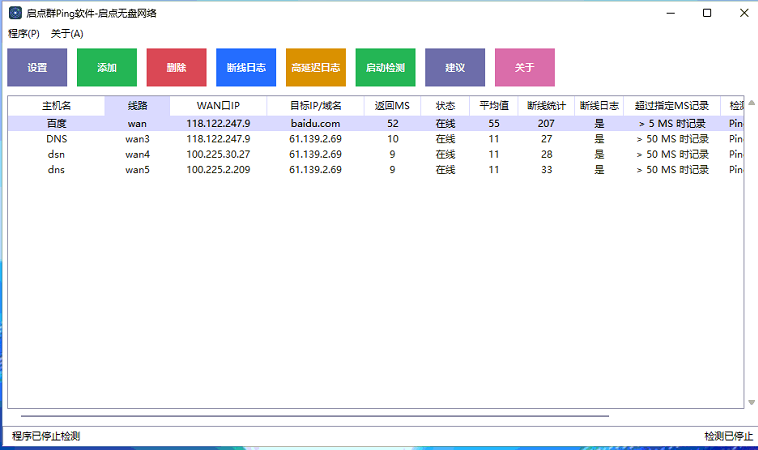Image resolution: width=758 pixels, height=450 pixels.
Task: Sort by the 主机名 column header
Action: [x=56, y=106]
